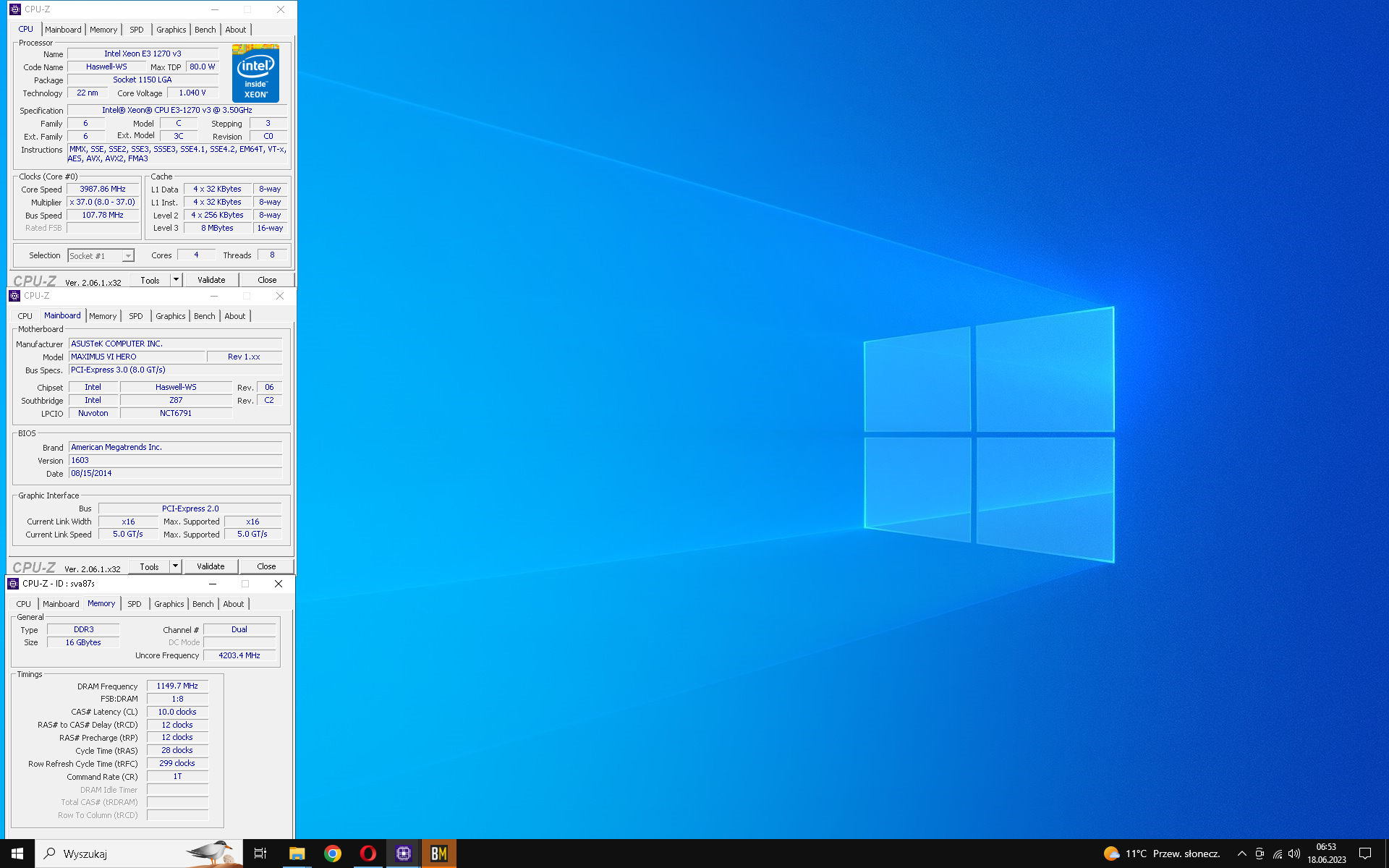Viewport: 1389px width, 868px height.
Task: Switch to Mainboard tab in top CPU-Z window
Action: click(63, 30)
